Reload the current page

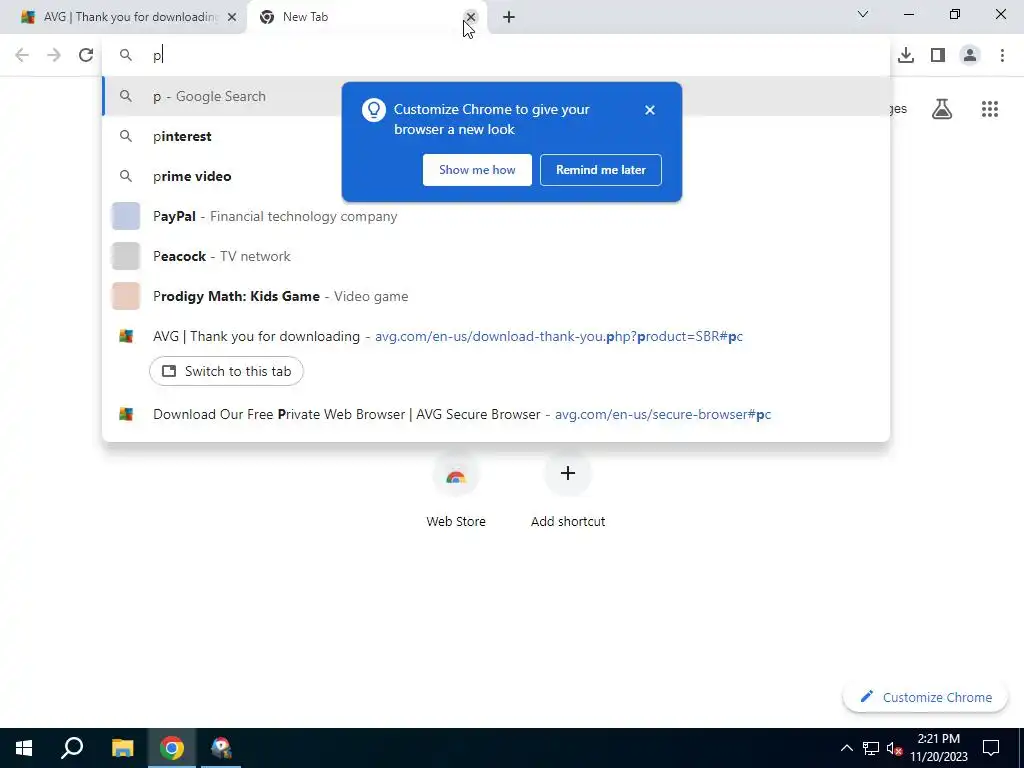(x=86, y=56)
